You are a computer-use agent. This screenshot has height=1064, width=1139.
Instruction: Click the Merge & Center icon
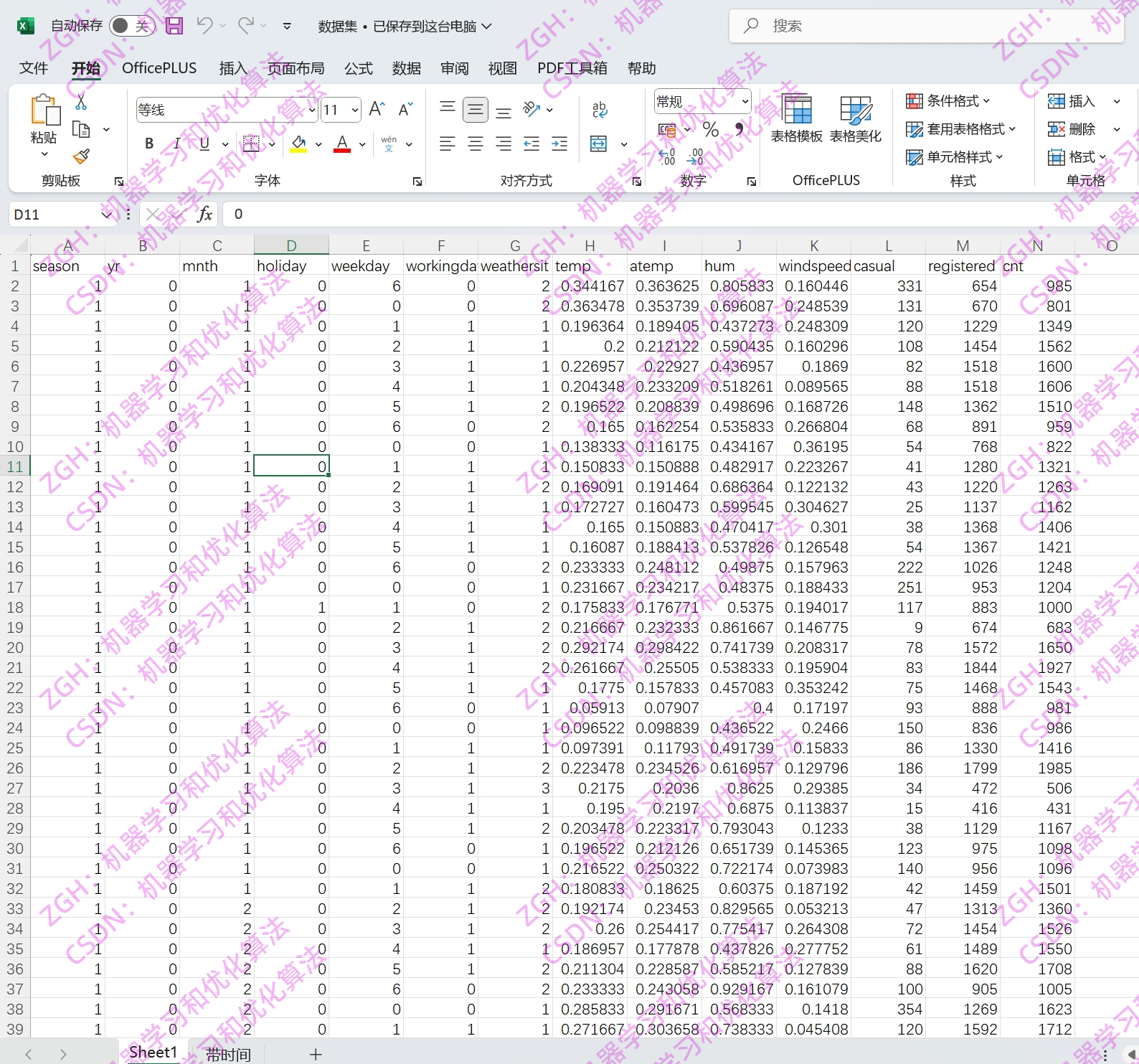pos(599,144)
